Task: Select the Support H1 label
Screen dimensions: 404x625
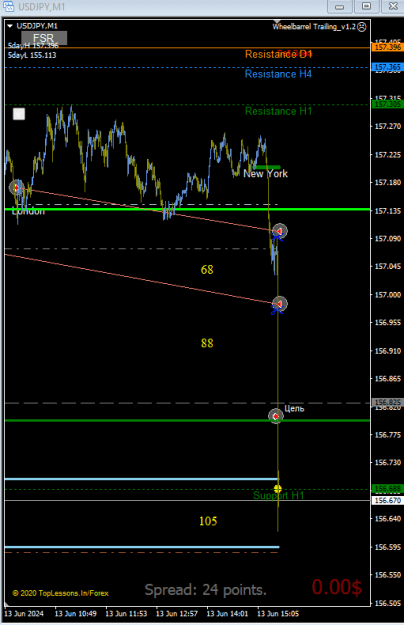Action: click(278, 495)
